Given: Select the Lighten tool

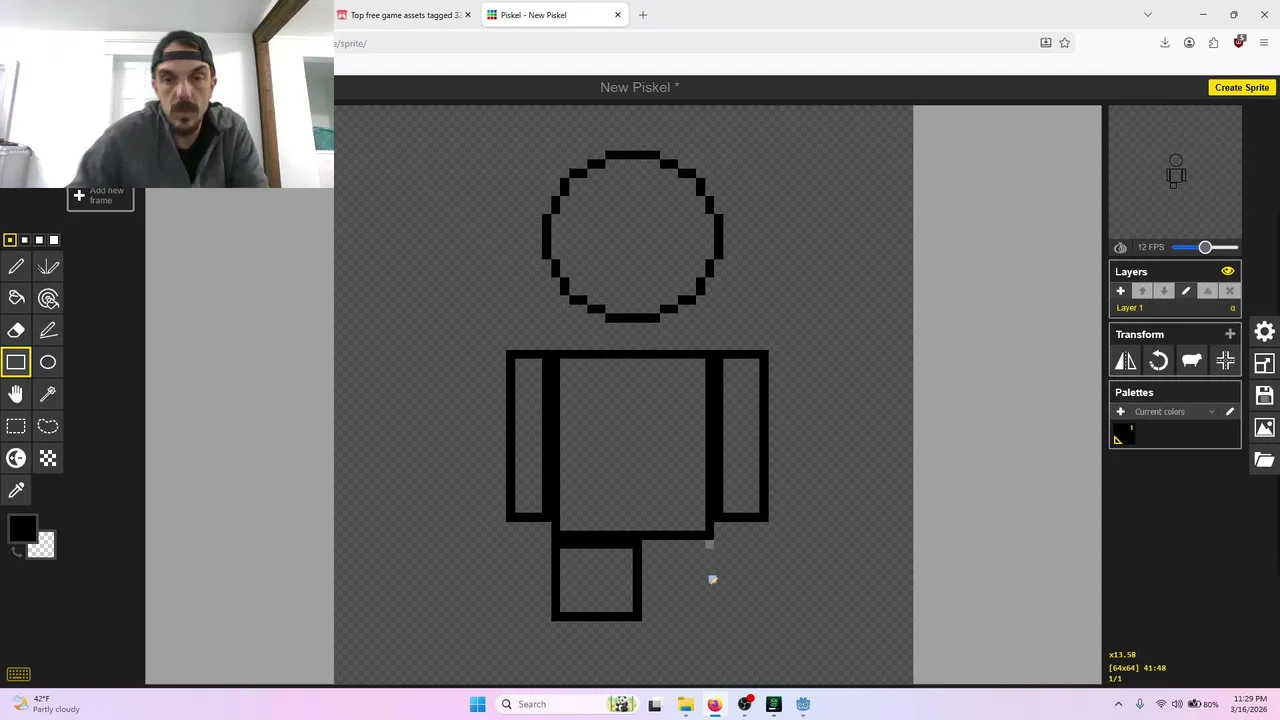Looking at the screenshot, I should tap(16, 458).
